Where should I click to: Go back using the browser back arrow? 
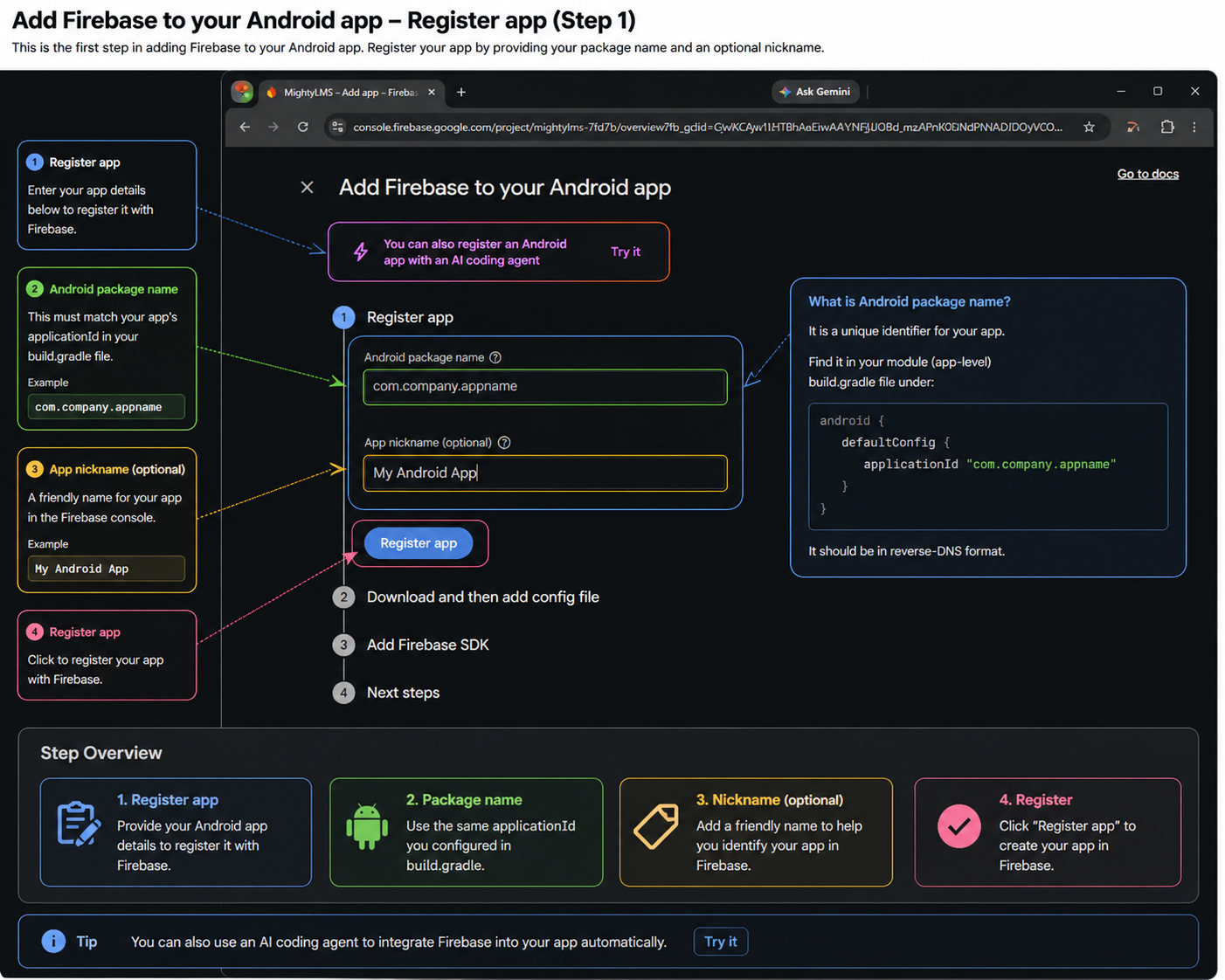245,127
